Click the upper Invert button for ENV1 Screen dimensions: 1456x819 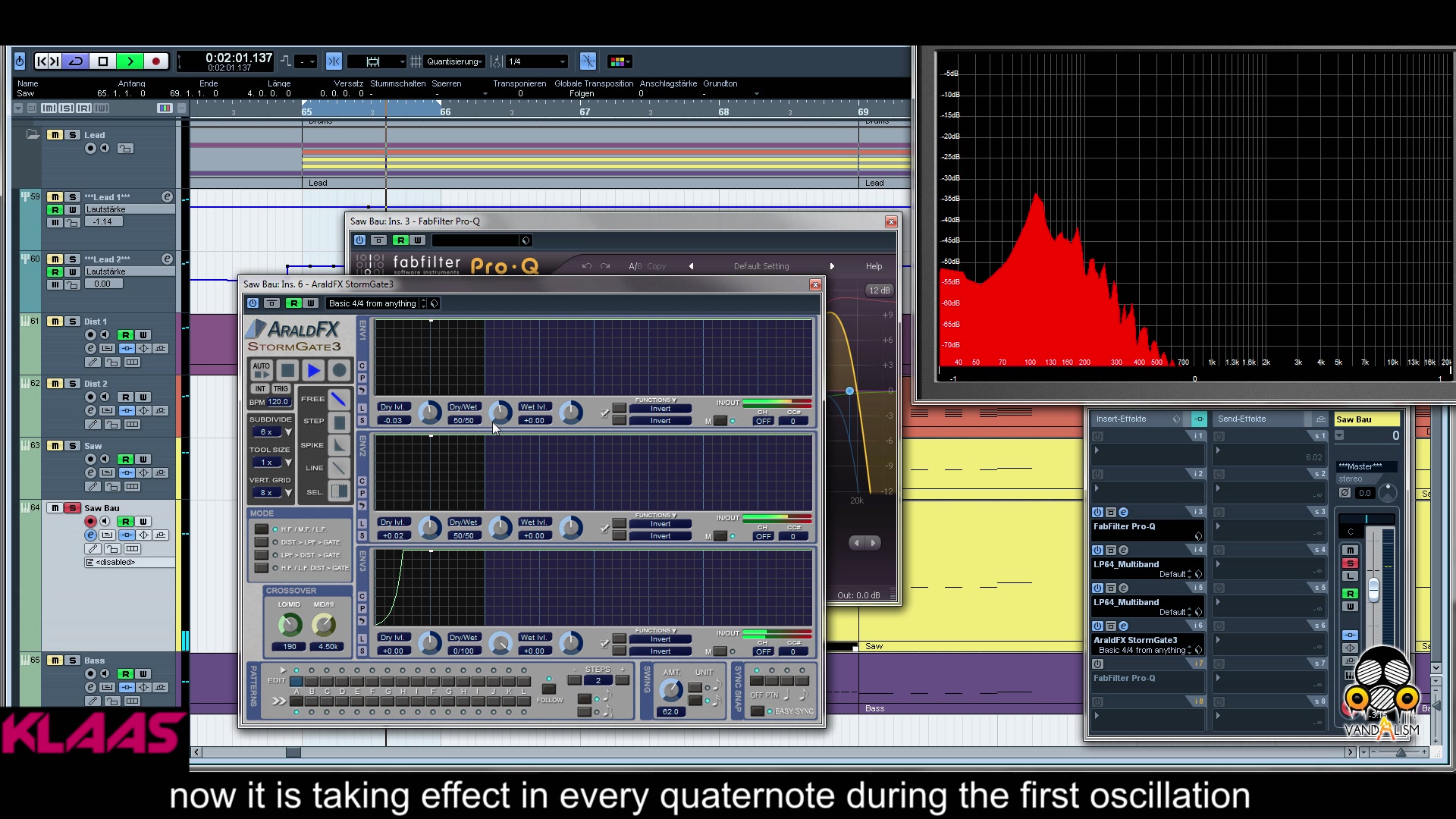[x=661, y=409]
